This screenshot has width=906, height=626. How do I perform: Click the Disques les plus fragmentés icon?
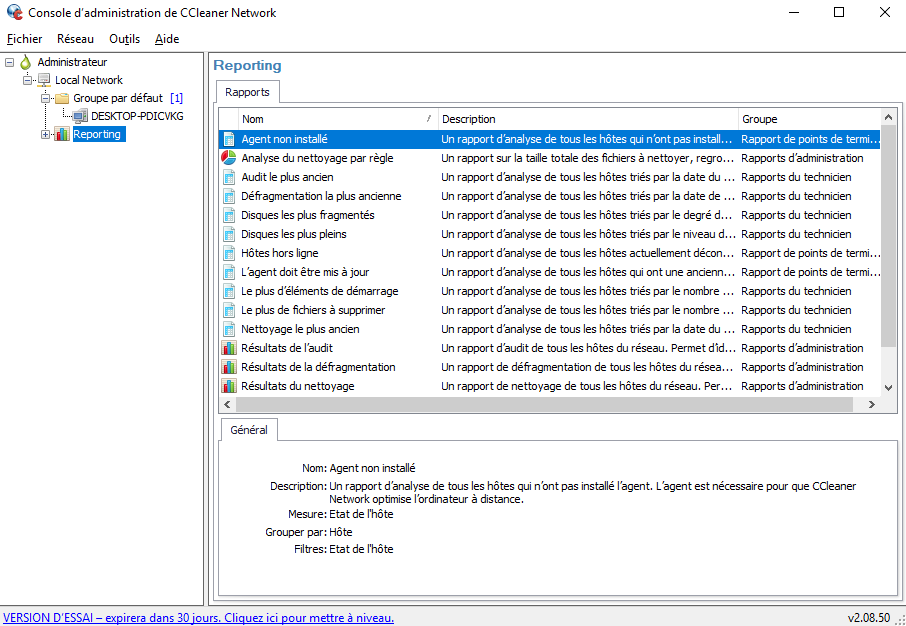tap(229, 215)
